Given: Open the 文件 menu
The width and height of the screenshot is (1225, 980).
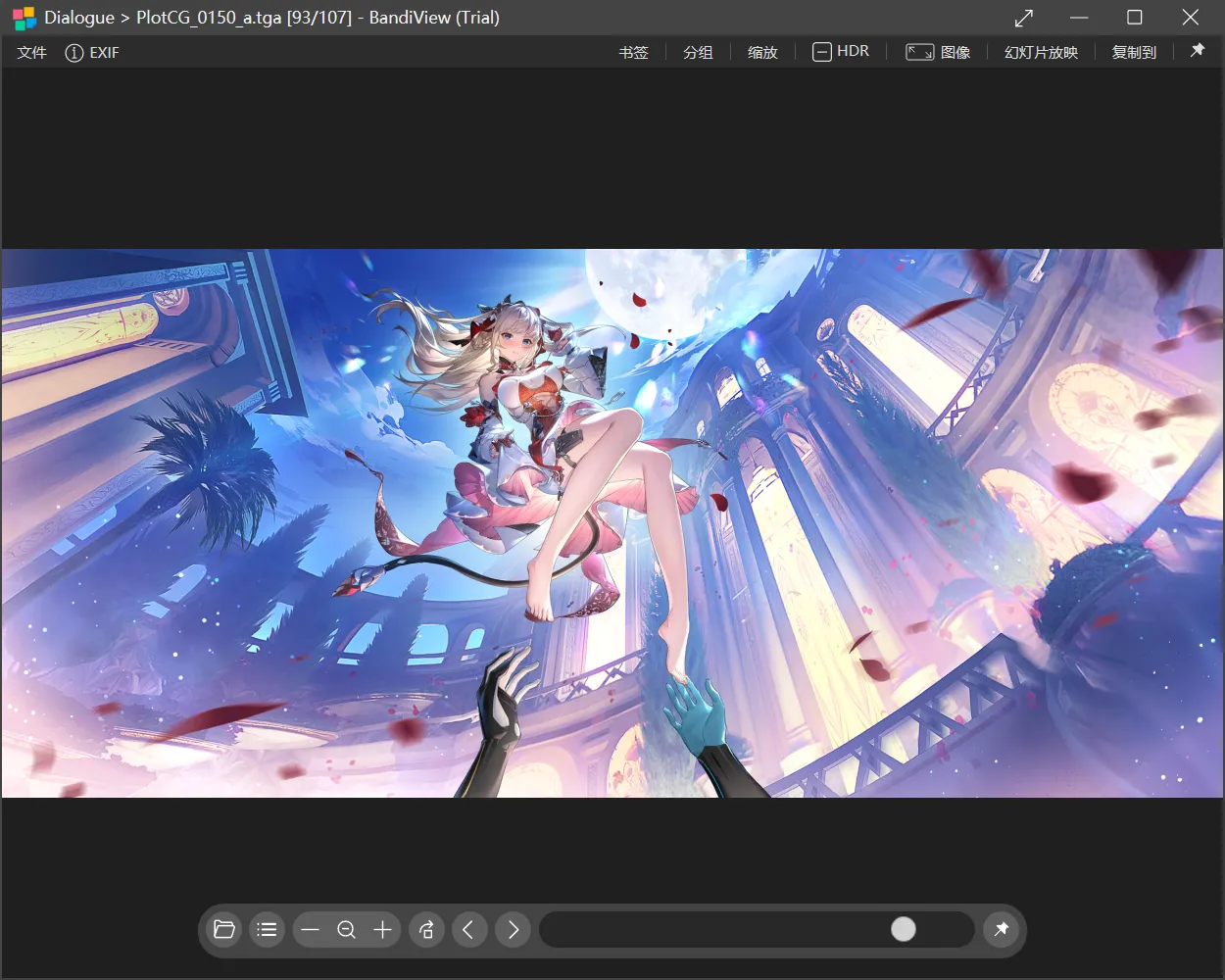Looking at the screenshot, I should (31, 53).
